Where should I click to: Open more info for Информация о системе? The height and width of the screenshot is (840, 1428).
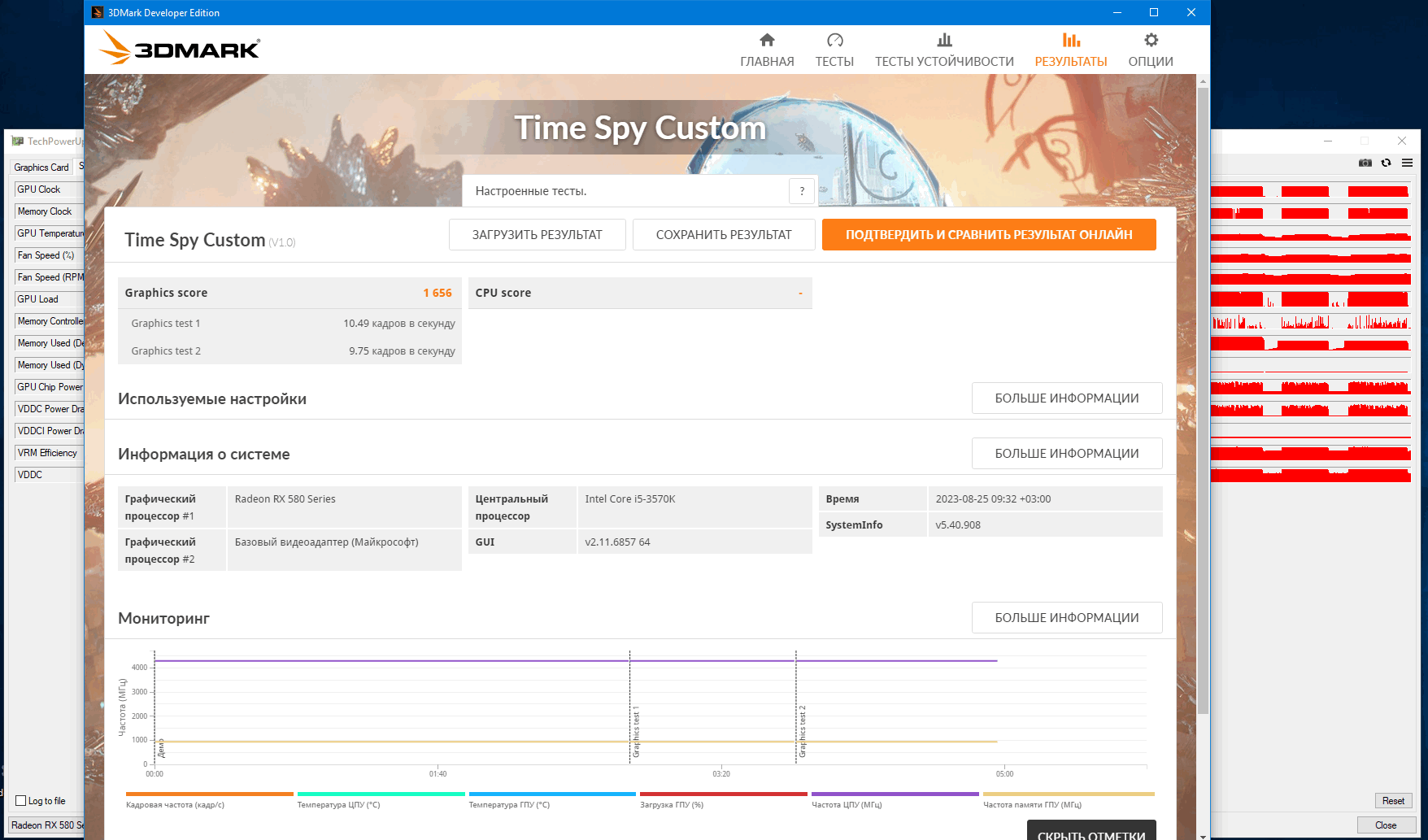pos(1067,454)
